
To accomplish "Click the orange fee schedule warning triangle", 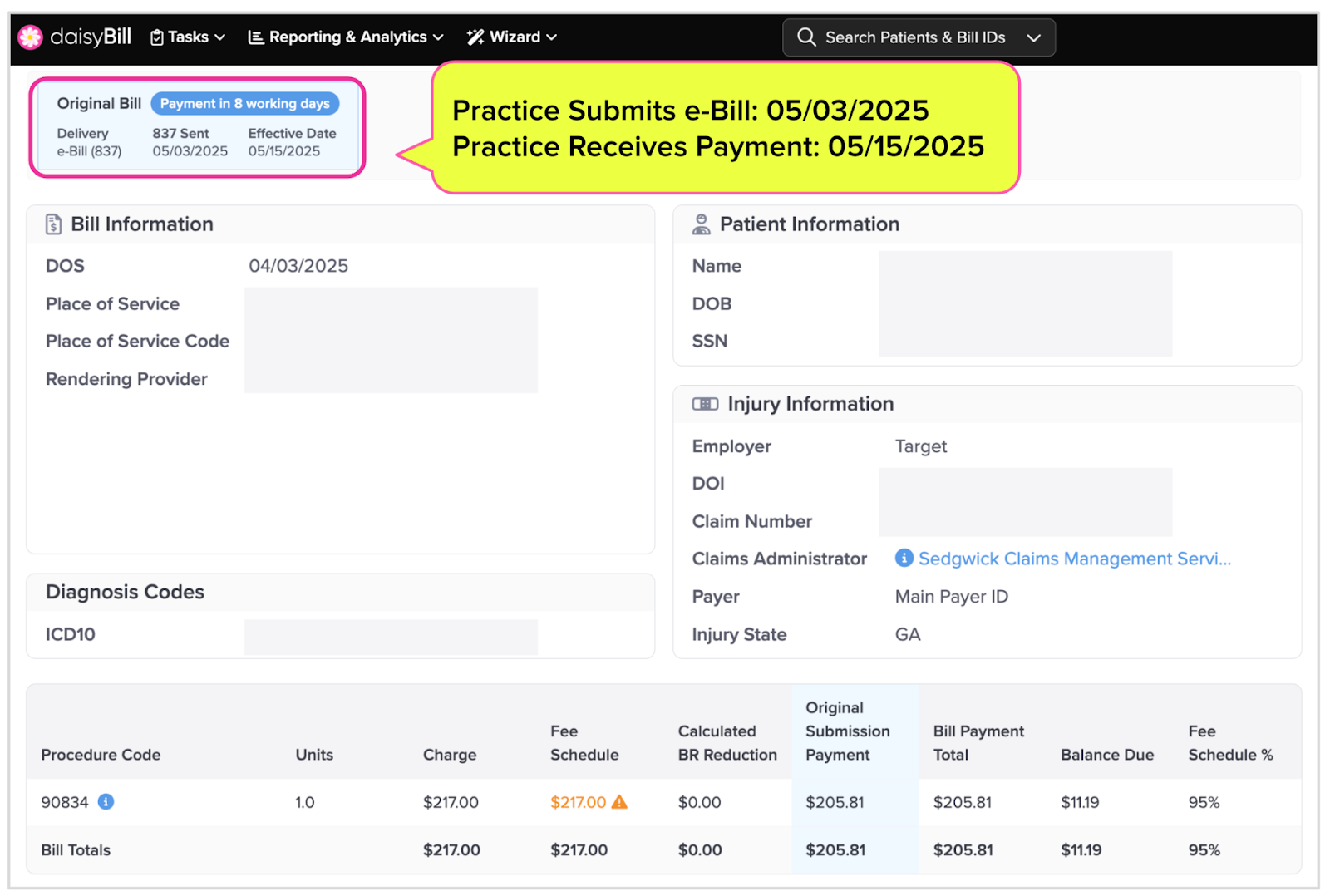I will [x=619, y=802].
